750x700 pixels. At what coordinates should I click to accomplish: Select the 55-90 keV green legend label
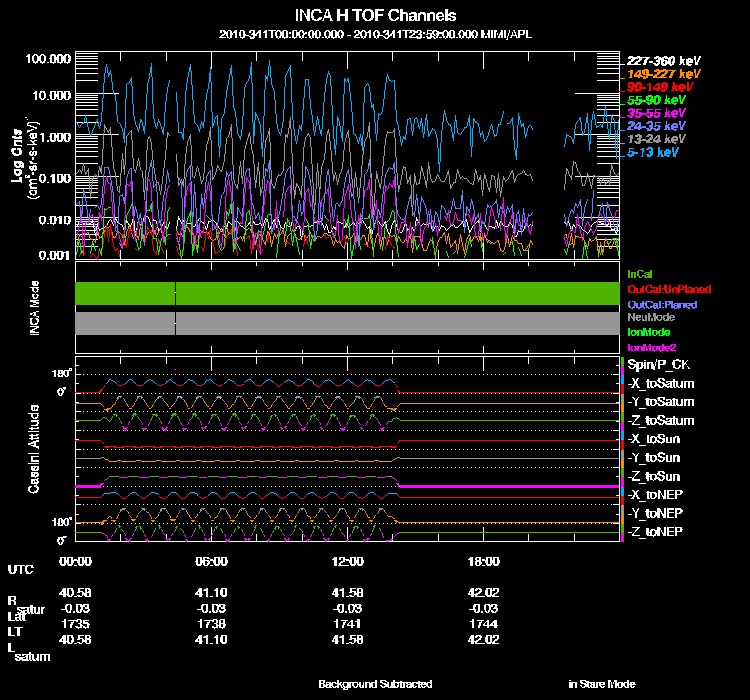[656, 100]
